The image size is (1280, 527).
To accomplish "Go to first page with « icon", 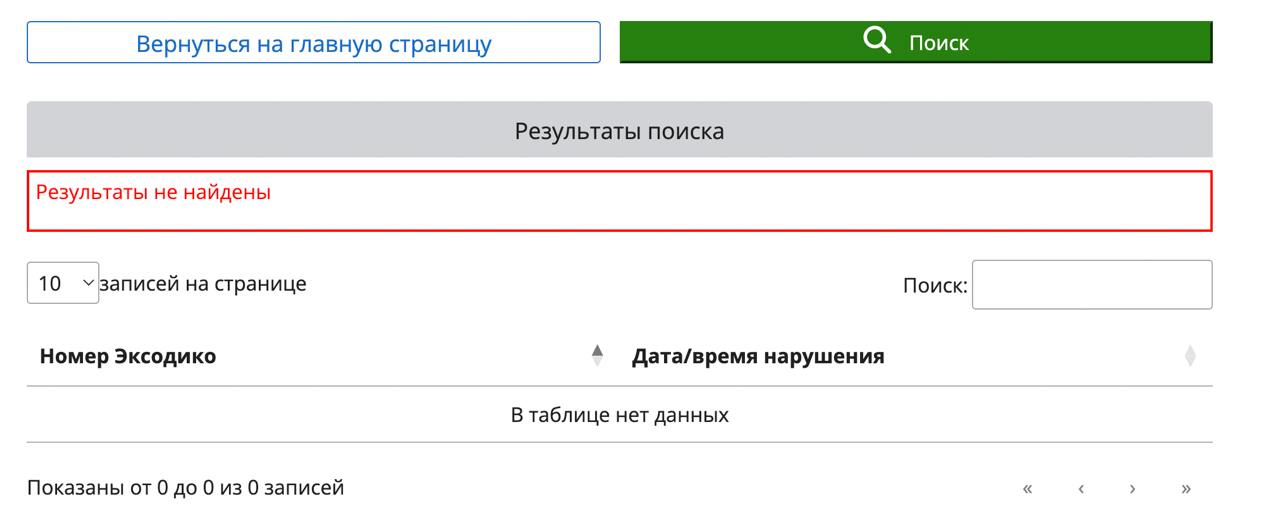I will pyautogui.click(x=1027, y=489).
